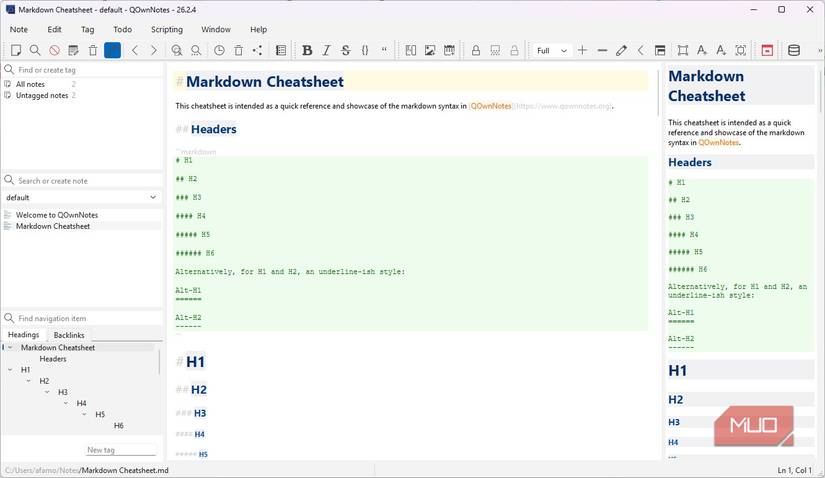825x478 pixels.
Task: Click the reset zoom frame icon
Action: click(741, 51)
